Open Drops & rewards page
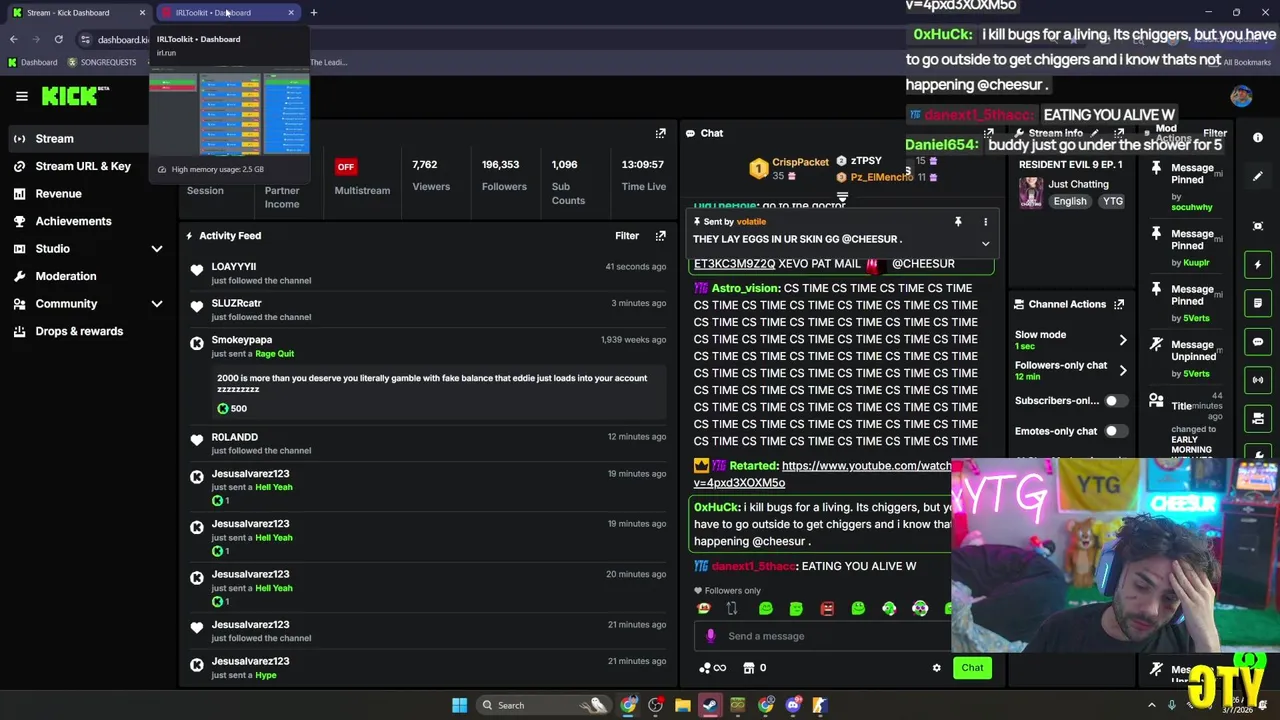The width and height of the screenshot is (1280, 720). pos(79,331)
